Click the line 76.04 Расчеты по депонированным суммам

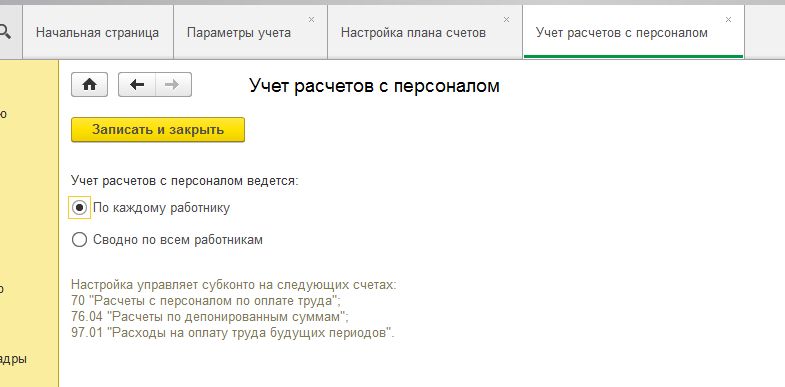(210, 317)
